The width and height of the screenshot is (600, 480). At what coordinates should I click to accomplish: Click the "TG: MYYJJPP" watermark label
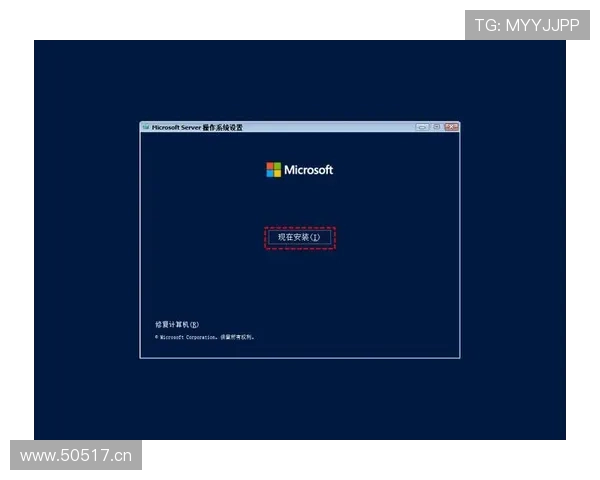(527, 25)
